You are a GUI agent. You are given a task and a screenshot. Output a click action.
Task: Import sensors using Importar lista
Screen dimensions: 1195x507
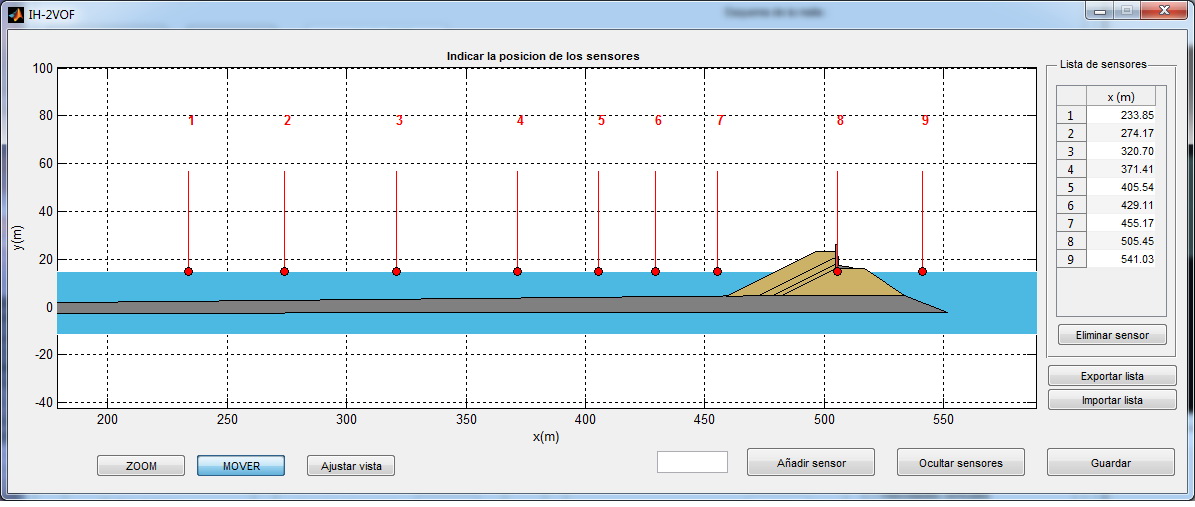pyautogui.click(x=1112, y=400)
